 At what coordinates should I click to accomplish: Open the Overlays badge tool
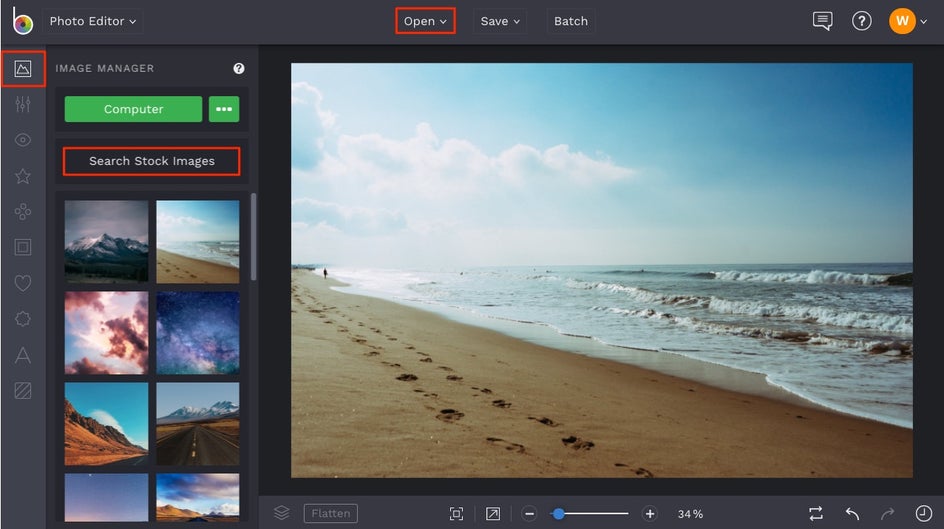[23, 318]
